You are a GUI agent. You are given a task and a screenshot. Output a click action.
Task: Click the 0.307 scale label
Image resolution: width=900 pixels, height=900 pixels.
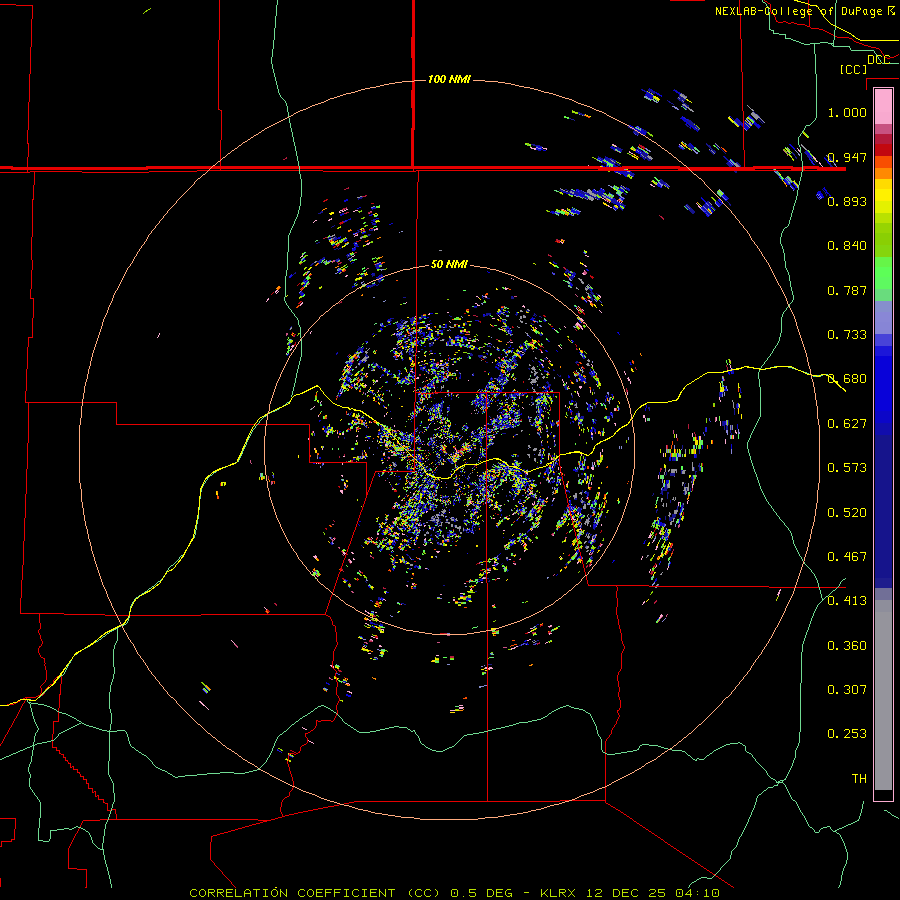point(847,690)
